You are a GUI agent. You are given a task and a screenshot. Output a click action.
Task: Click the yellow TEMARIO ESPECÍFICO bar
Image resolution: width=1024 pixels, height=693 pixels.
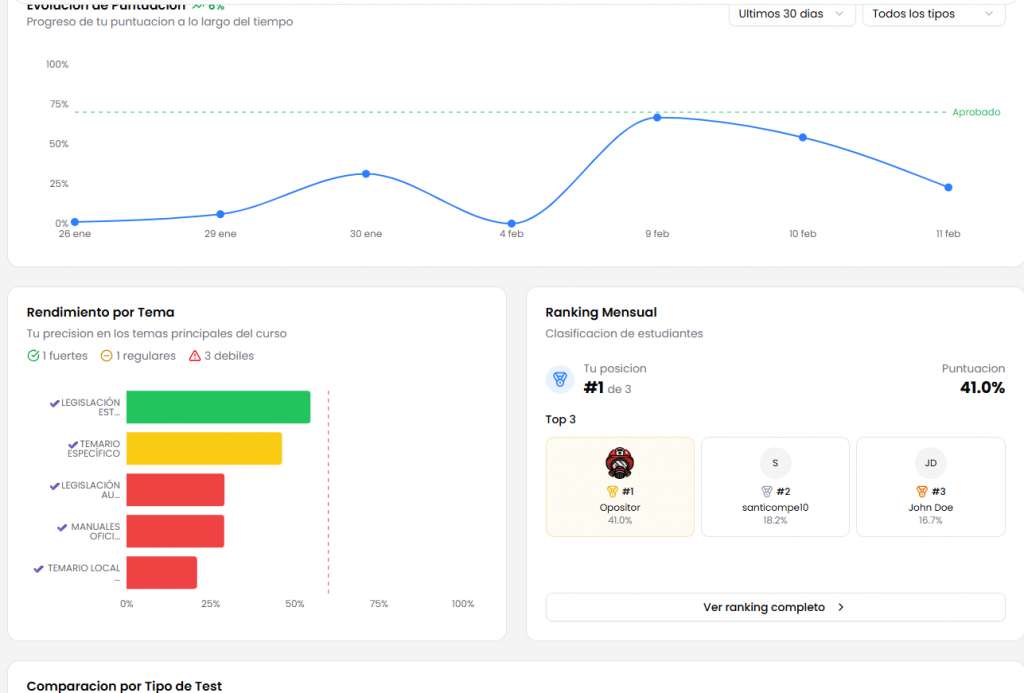pos(204,448)
